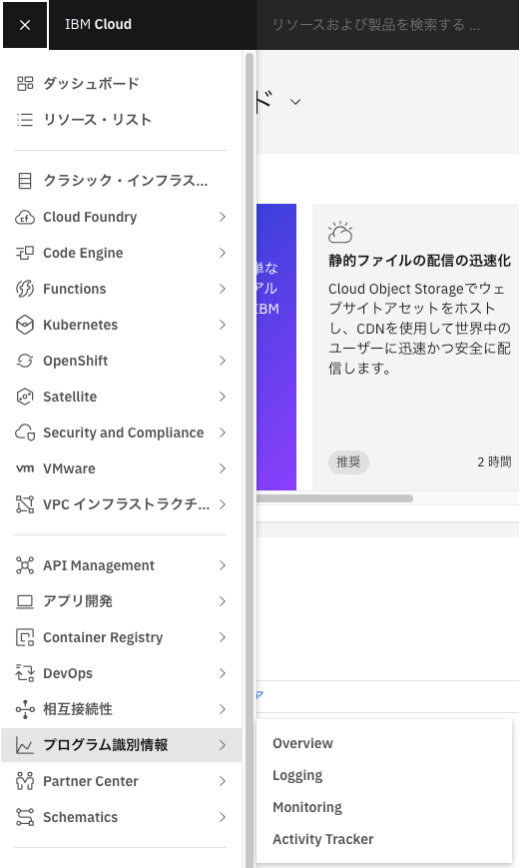Click the observability chart icon
The height and width of the screenshot is (868, 520).
[25, 746]
